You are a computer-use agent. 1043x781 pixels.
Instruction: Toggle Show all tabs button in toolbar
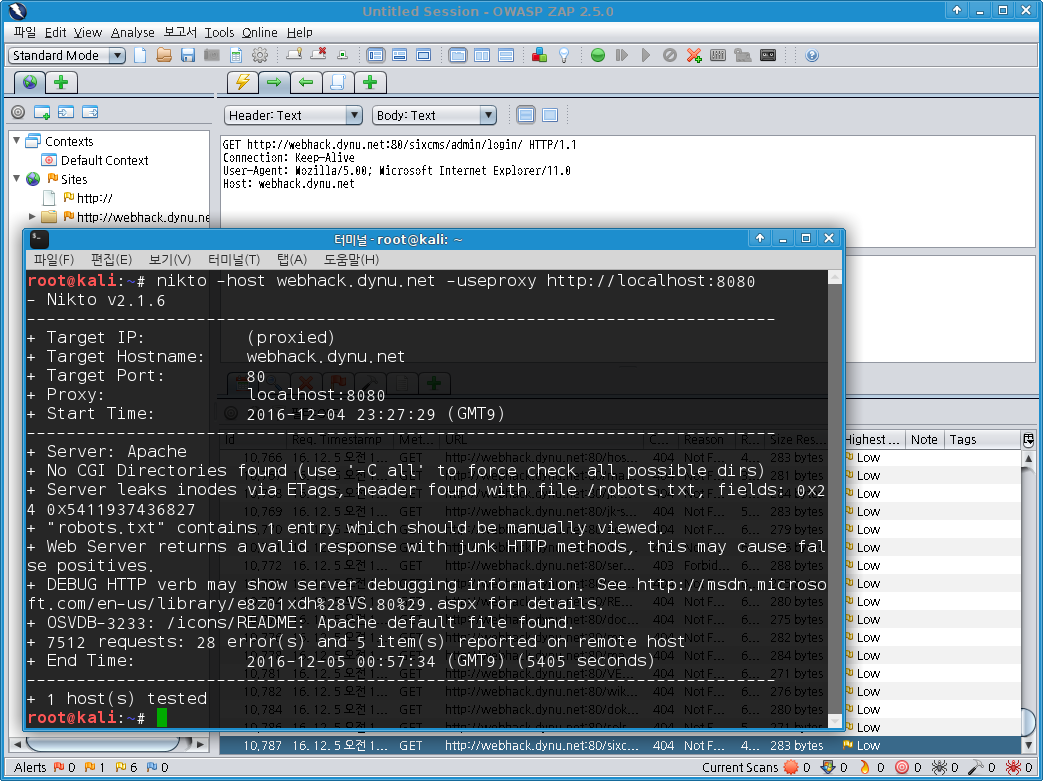294,55
